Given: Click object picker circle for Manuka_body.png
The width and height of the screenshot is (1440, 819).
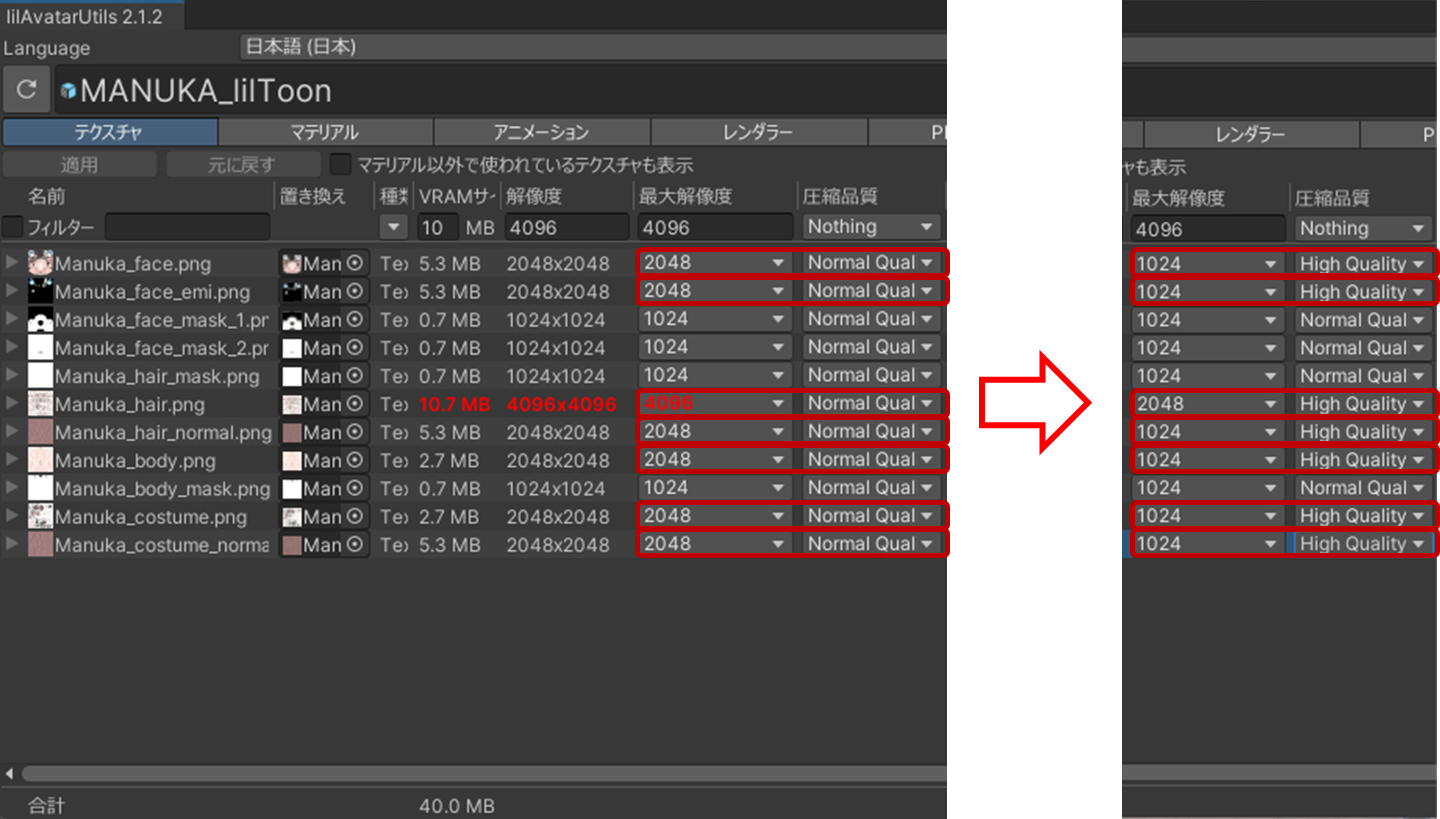Looking at the screenshot, I should click(355, 461).
